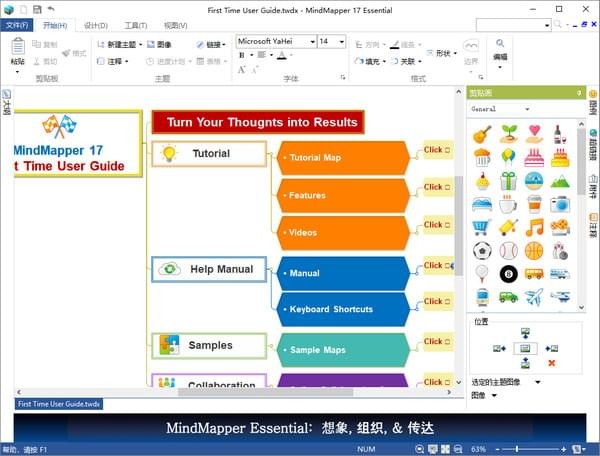Image resolution: width=600 pixels, height=456 pixels.
Task: Choose the wine bottle clipart
Action: 560,134
